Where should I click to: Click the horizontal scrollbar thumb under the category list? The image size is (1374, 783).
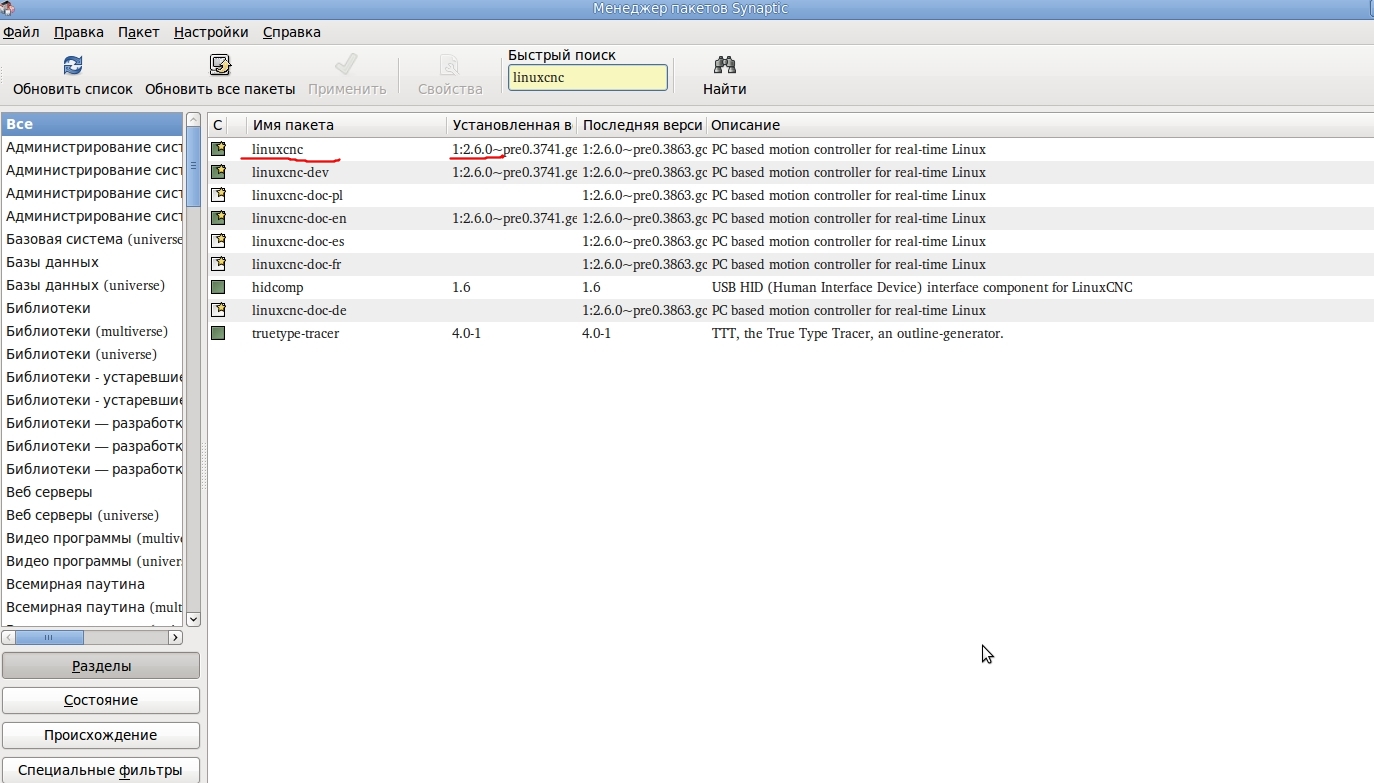pos(50,637)
